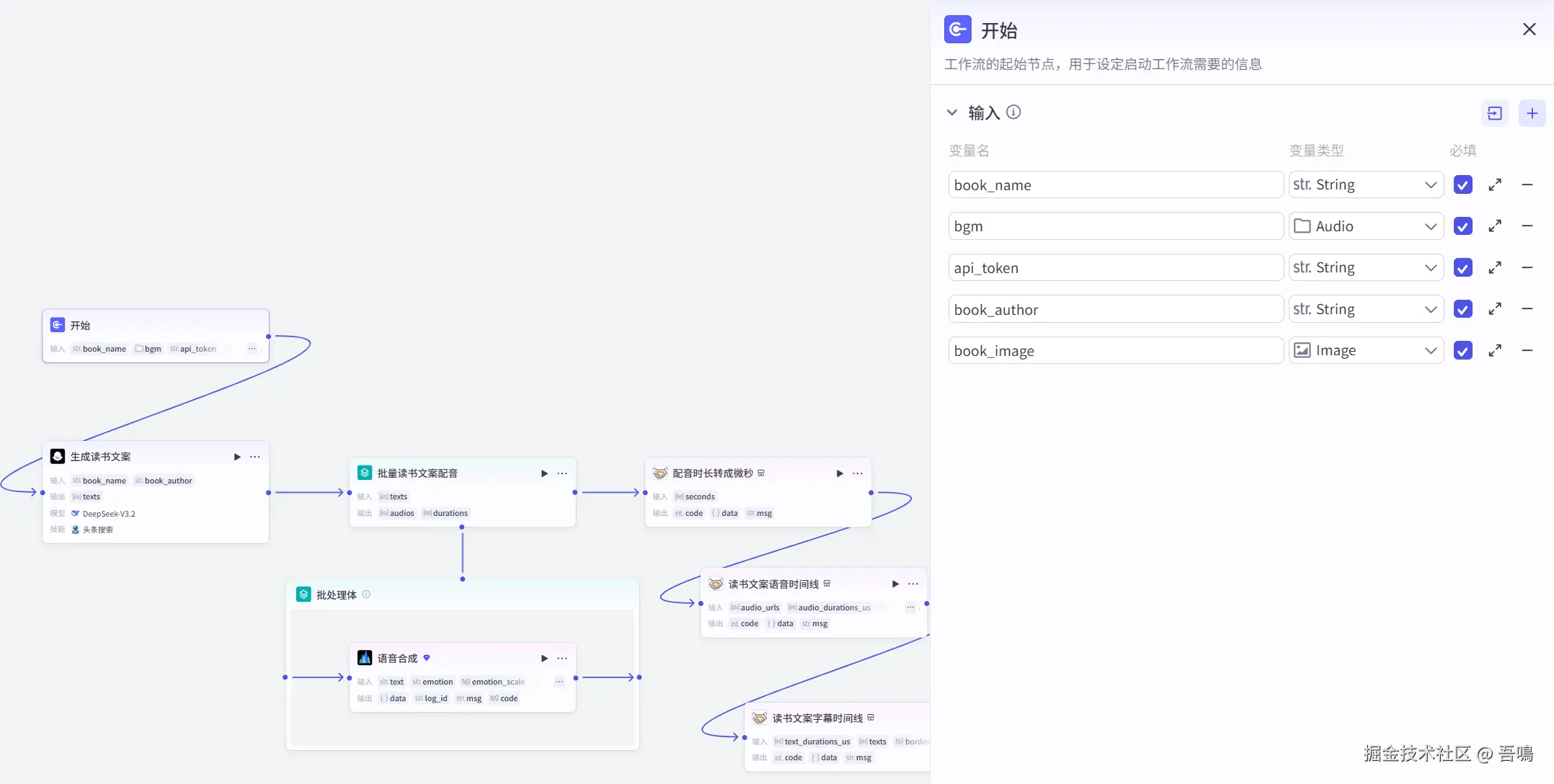The image size is (1554, 784).
Task: Click the add input variable plus icon
Action: (x=1532, y=113)
